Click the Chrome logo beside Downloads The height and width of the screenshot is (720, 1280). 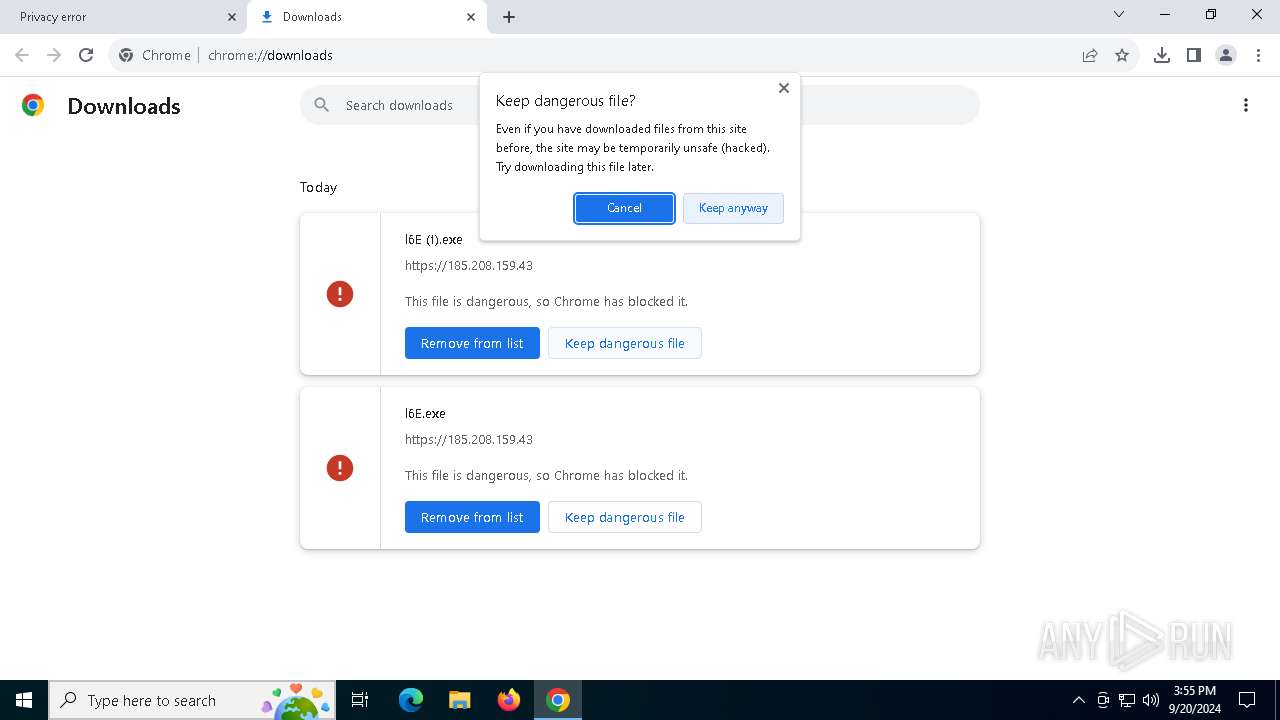[33, 105]
